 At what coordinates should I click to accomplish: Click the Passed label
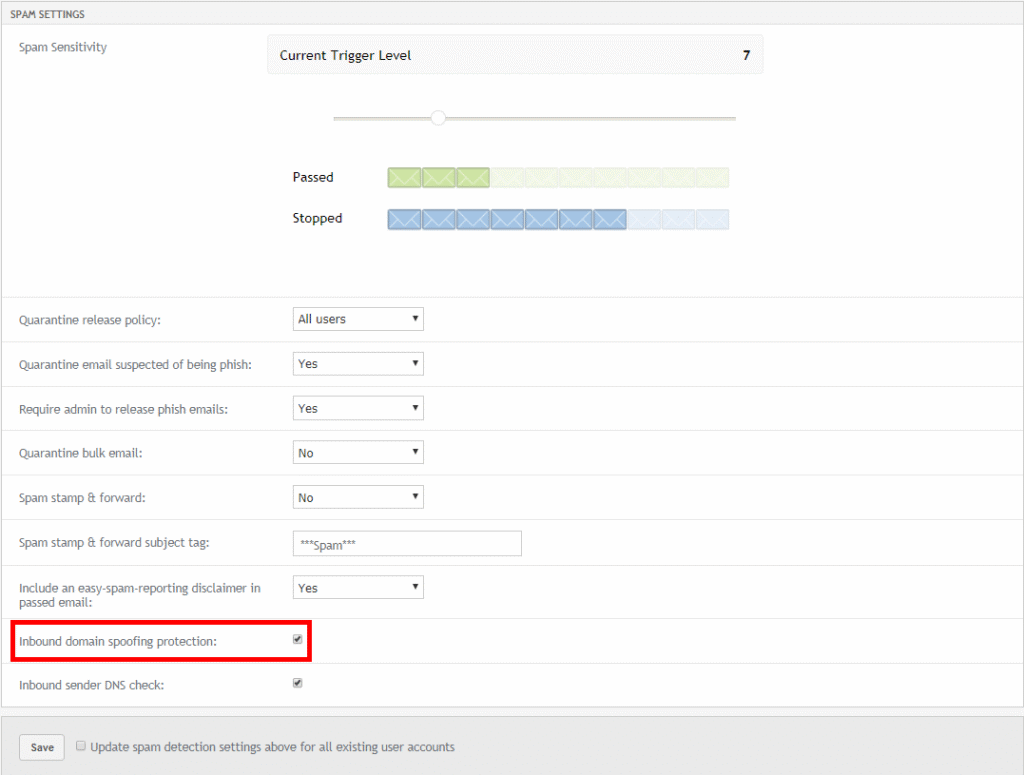coord(313,177)
